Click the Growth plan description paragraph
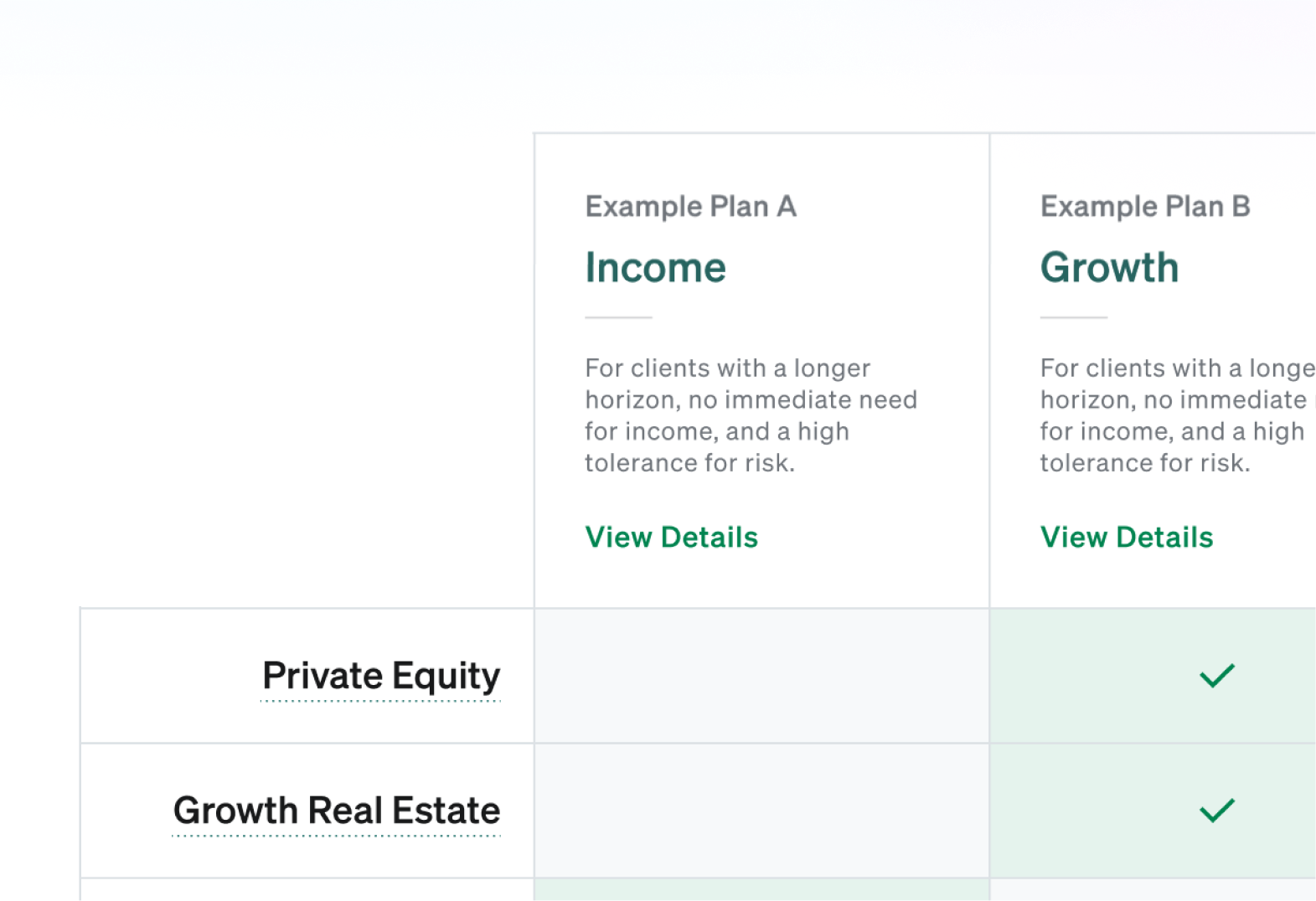This screenshot has height=901, width=1316. 1178,415
